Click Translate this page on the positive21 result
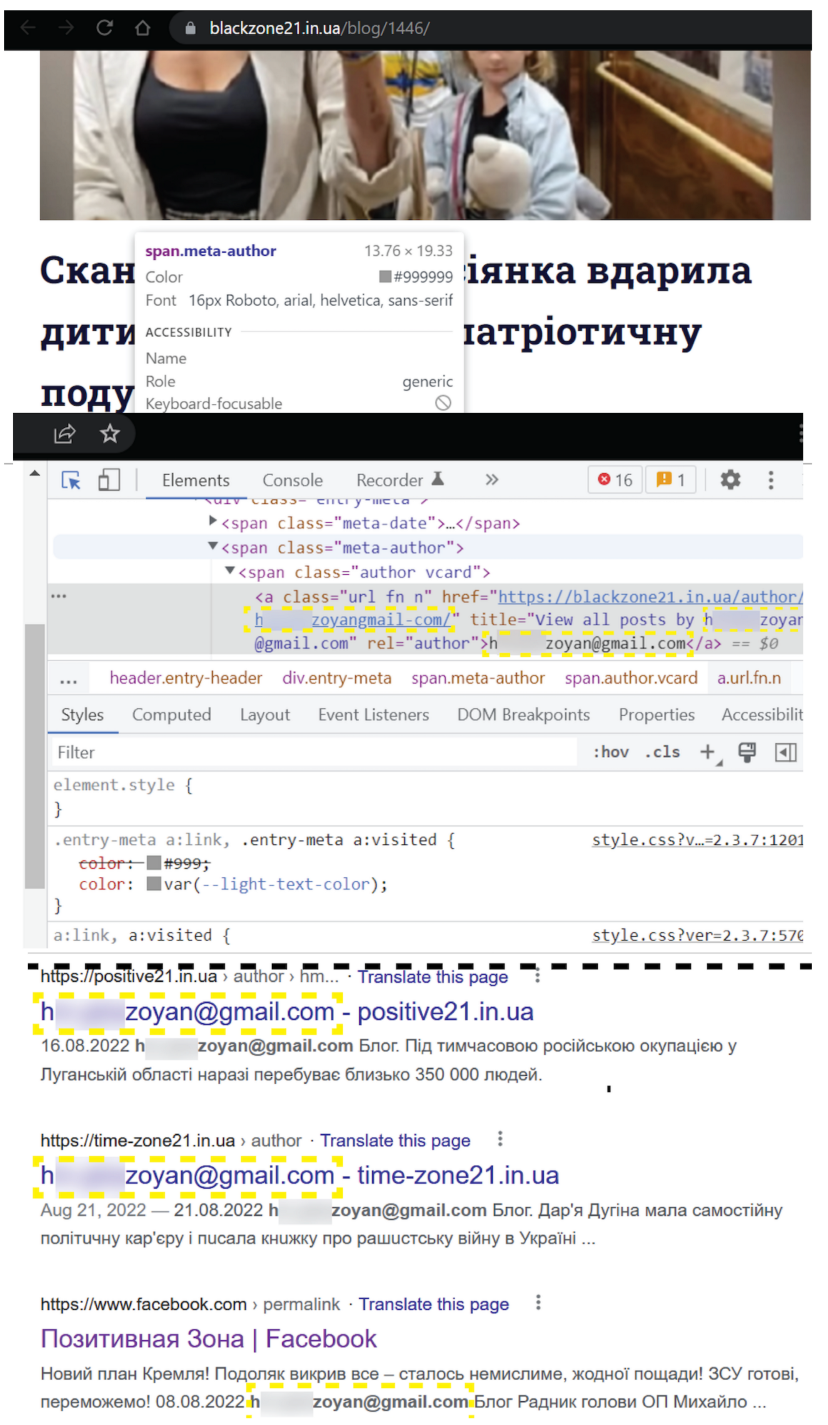 click(432, 977)
